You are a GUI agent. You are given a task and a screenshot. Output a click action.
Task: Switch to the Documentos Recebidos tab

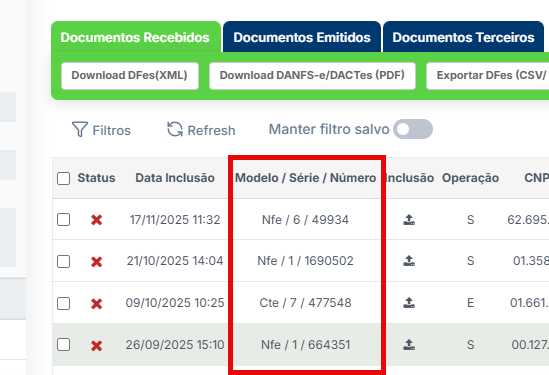click(136, 37)
